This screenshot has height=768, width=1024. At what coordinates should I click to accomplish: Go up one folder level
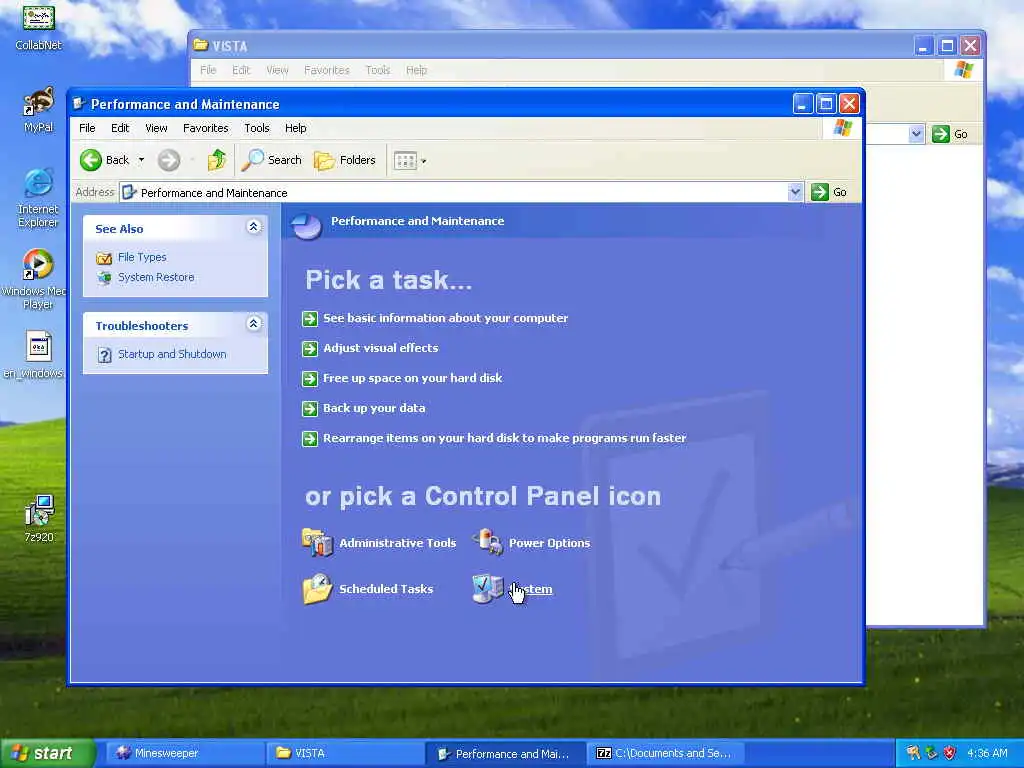coord(217,160)
